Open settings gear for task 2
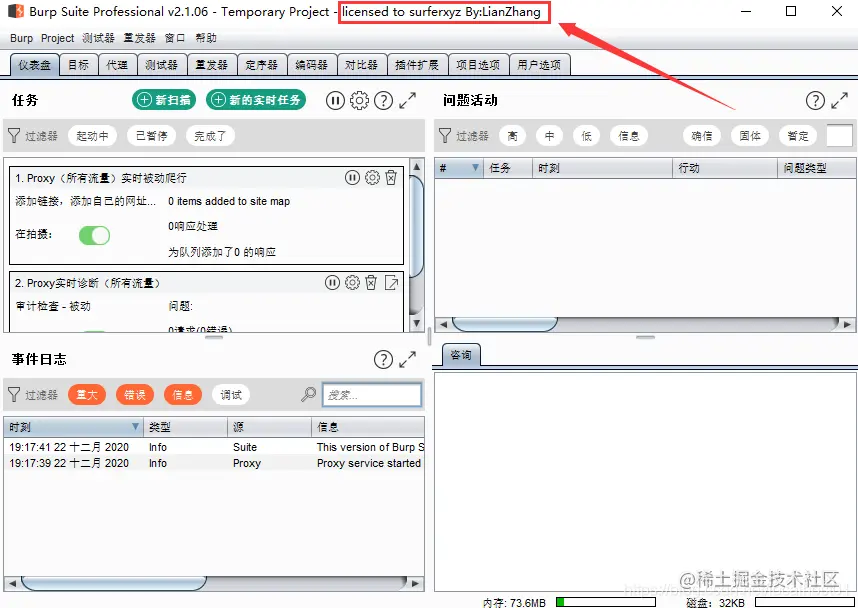Image resolution: width=858 pixels, height=608 pixels. coord(352,282)
